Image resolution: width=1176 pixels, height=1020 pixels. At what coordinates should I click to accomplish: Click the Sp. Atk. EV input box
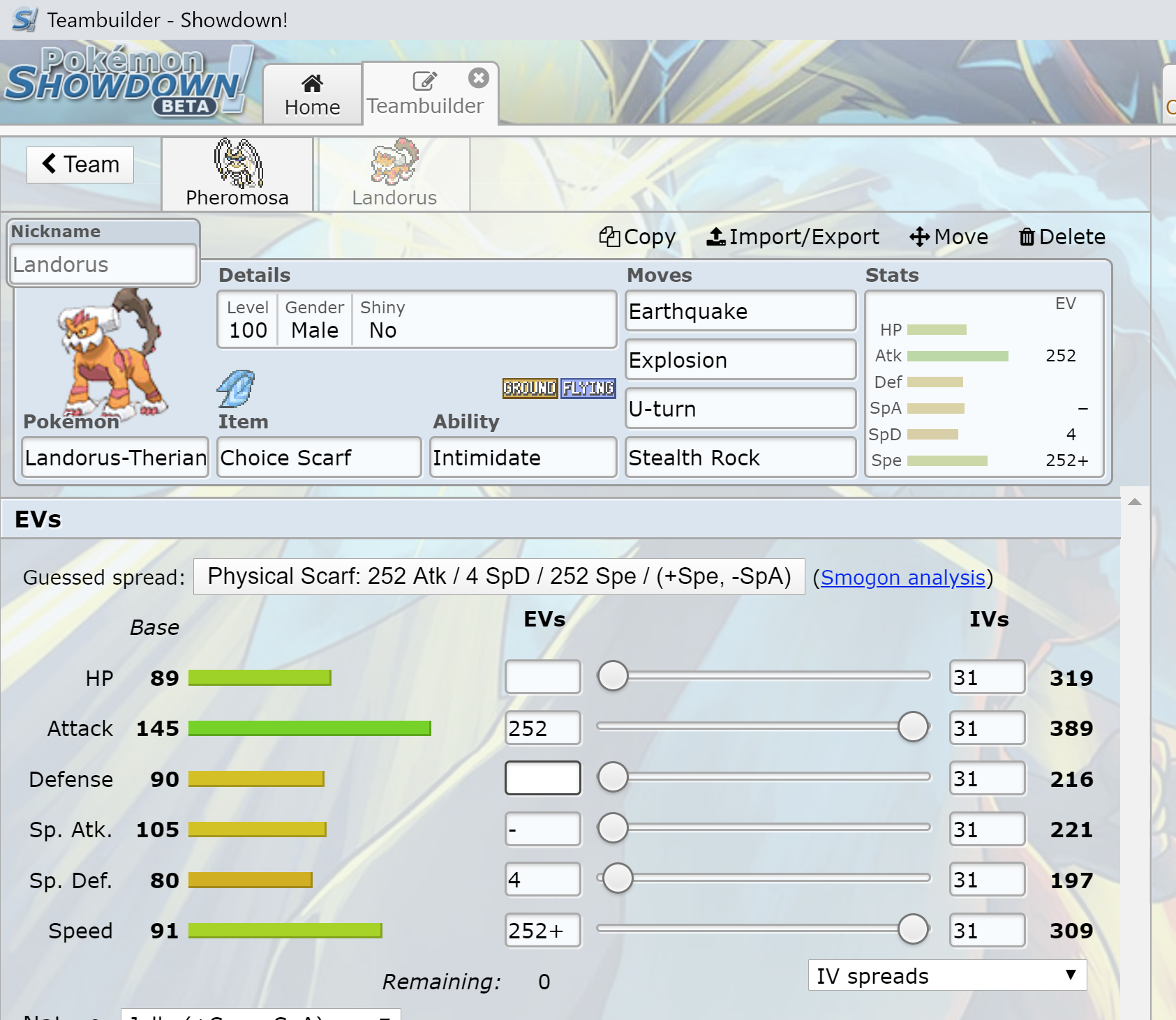543,830
